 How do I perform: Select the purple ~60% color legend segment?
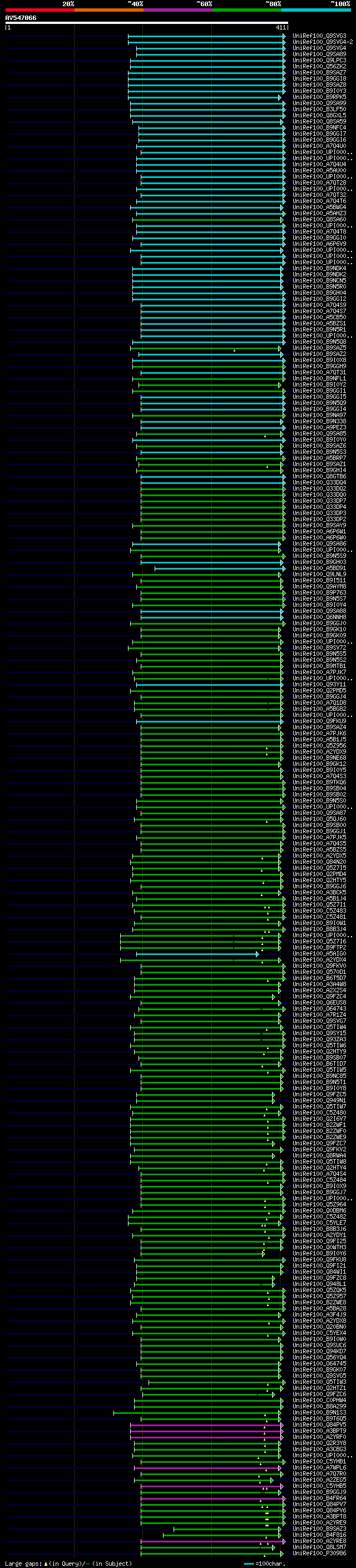(x=177, y=11)
